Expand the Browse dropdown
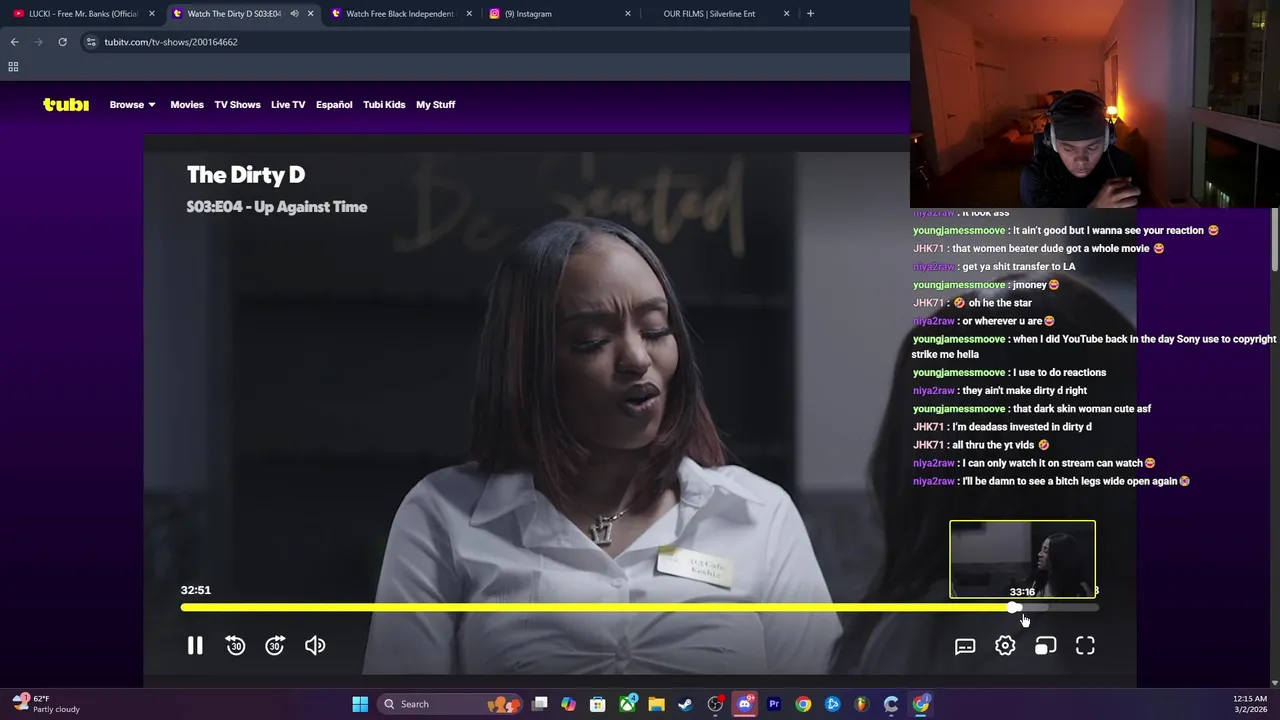The image size is (1280, 720). click(132, 104)
